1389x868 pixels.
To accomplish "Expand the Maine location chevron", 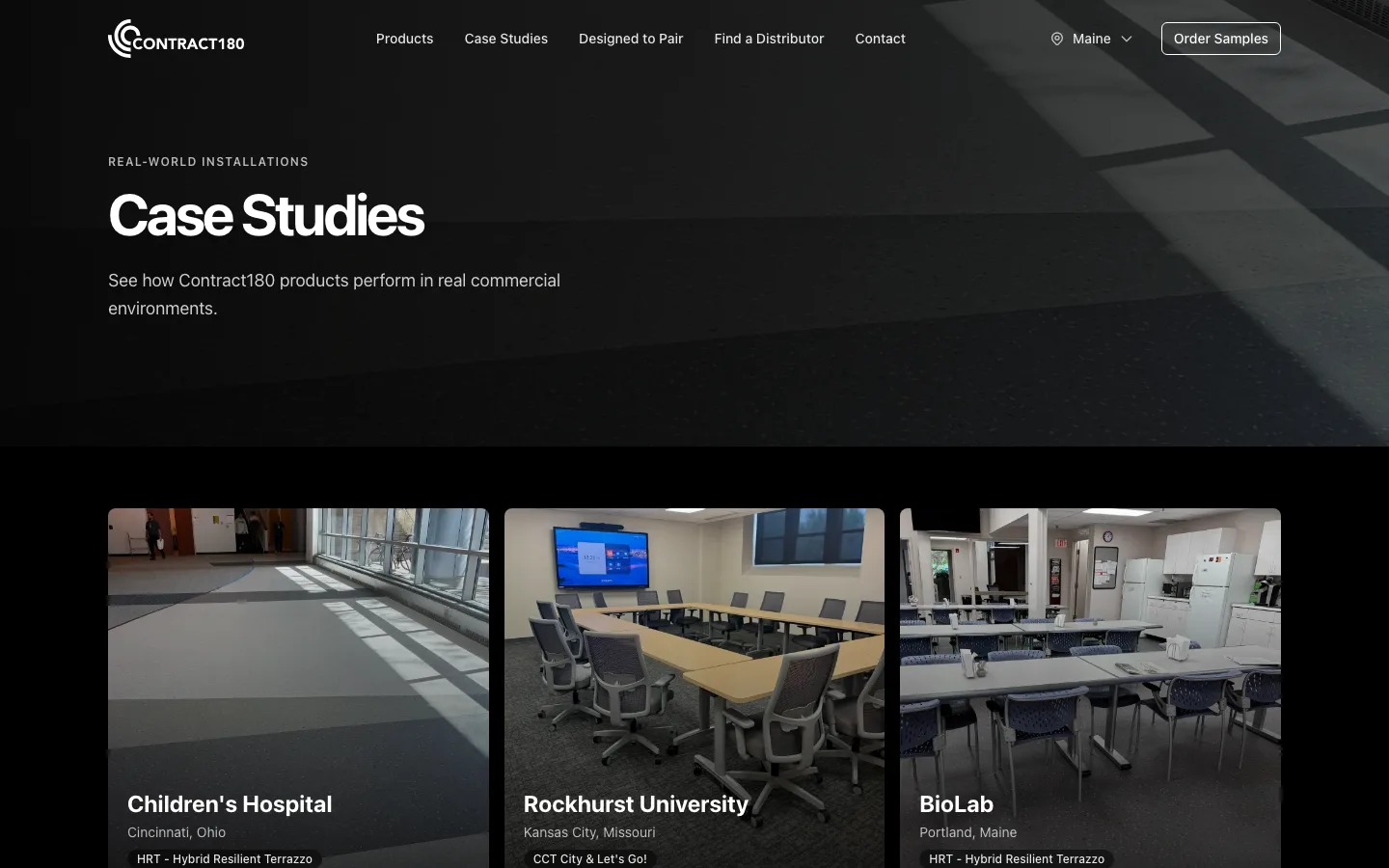I will [1127, 39].
